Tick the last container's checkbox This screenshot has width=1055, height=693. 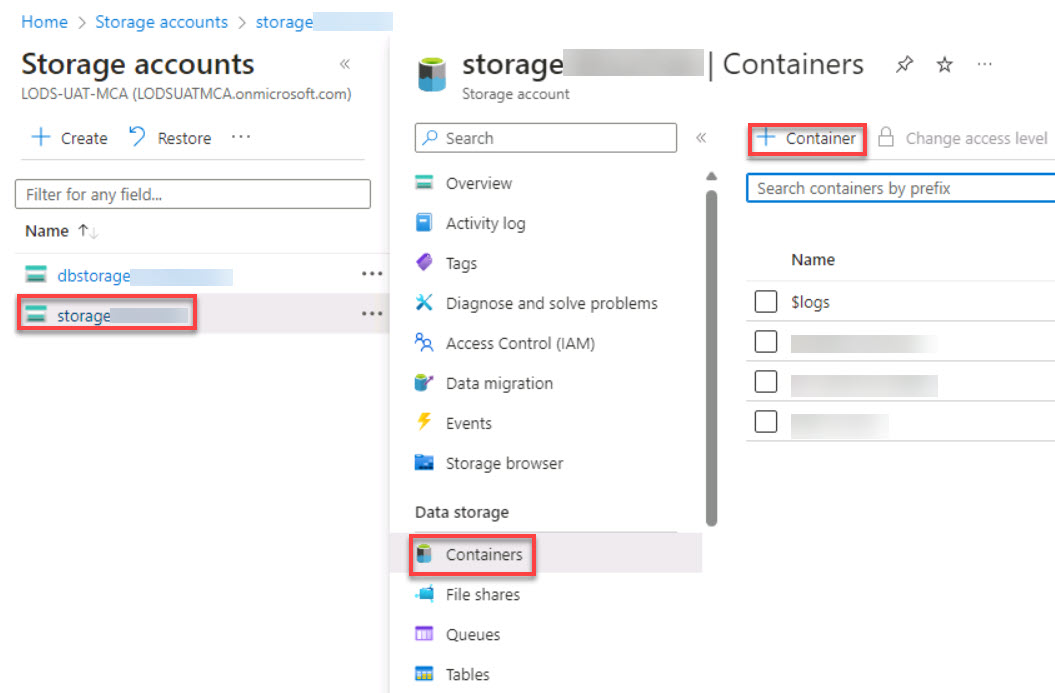[765, 421]
